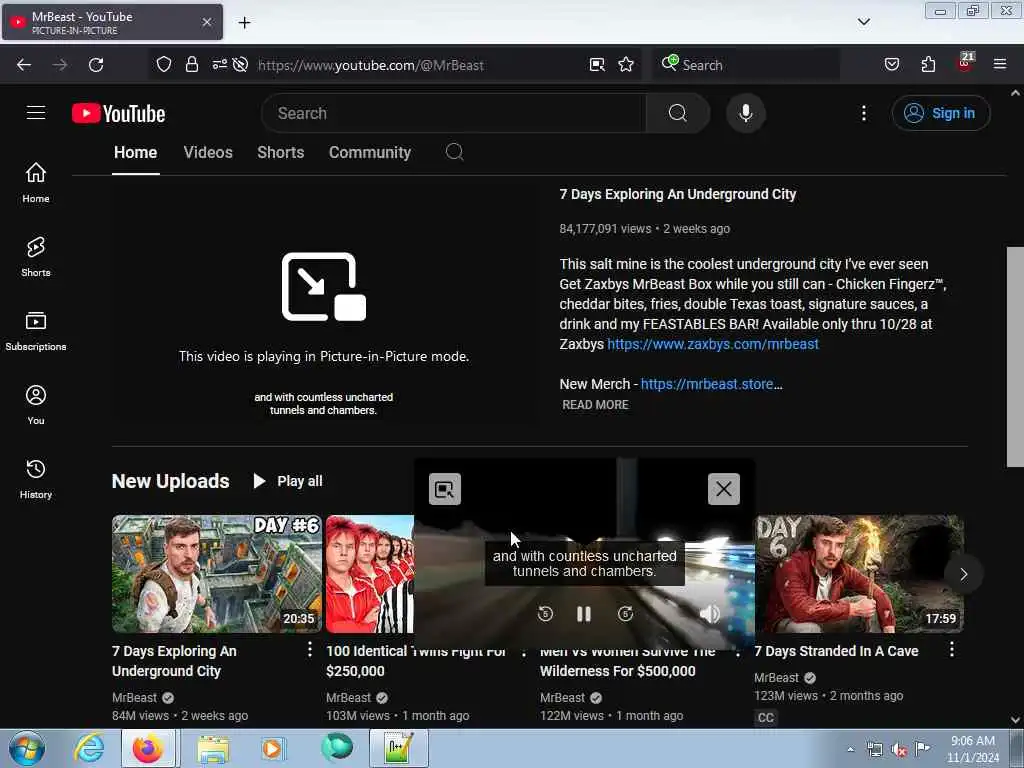Image resolution: width=1024 pixels, height=768 pixels.
Task: Open Underground City DAY #6 thumbnail
Action: click(217, 574)
